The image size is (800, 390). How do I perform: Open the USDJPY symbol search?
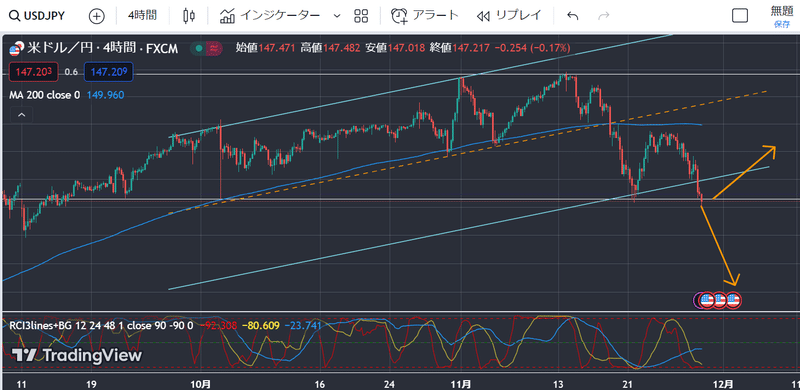point(37,16)
